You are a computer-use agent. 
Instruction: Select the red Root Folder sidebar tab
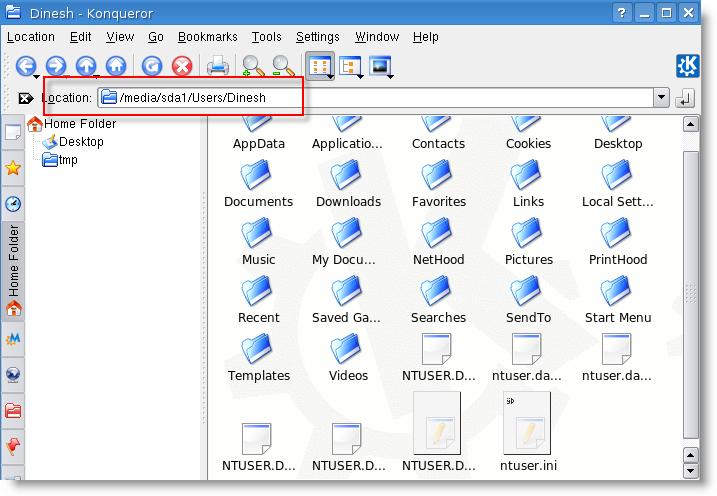13,411
